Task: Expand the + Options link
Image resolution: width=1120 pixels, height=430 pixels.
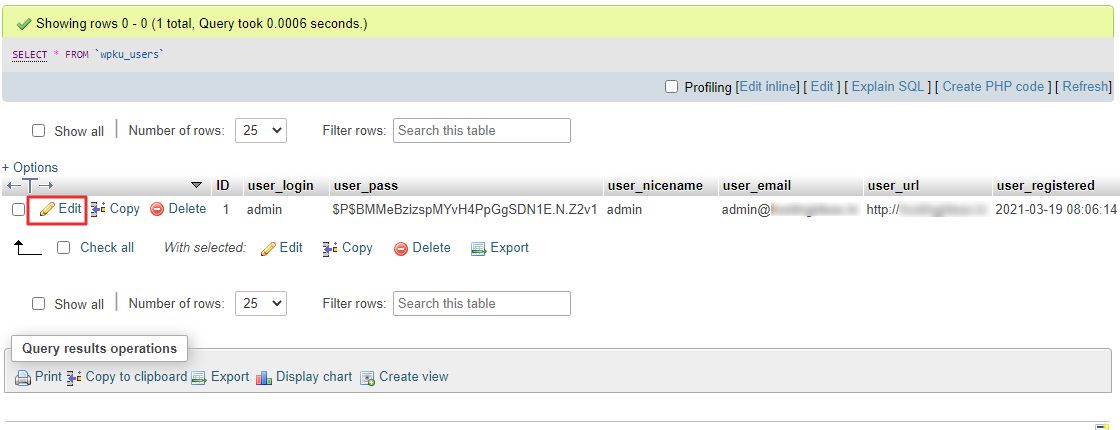Action: [30, 167]
